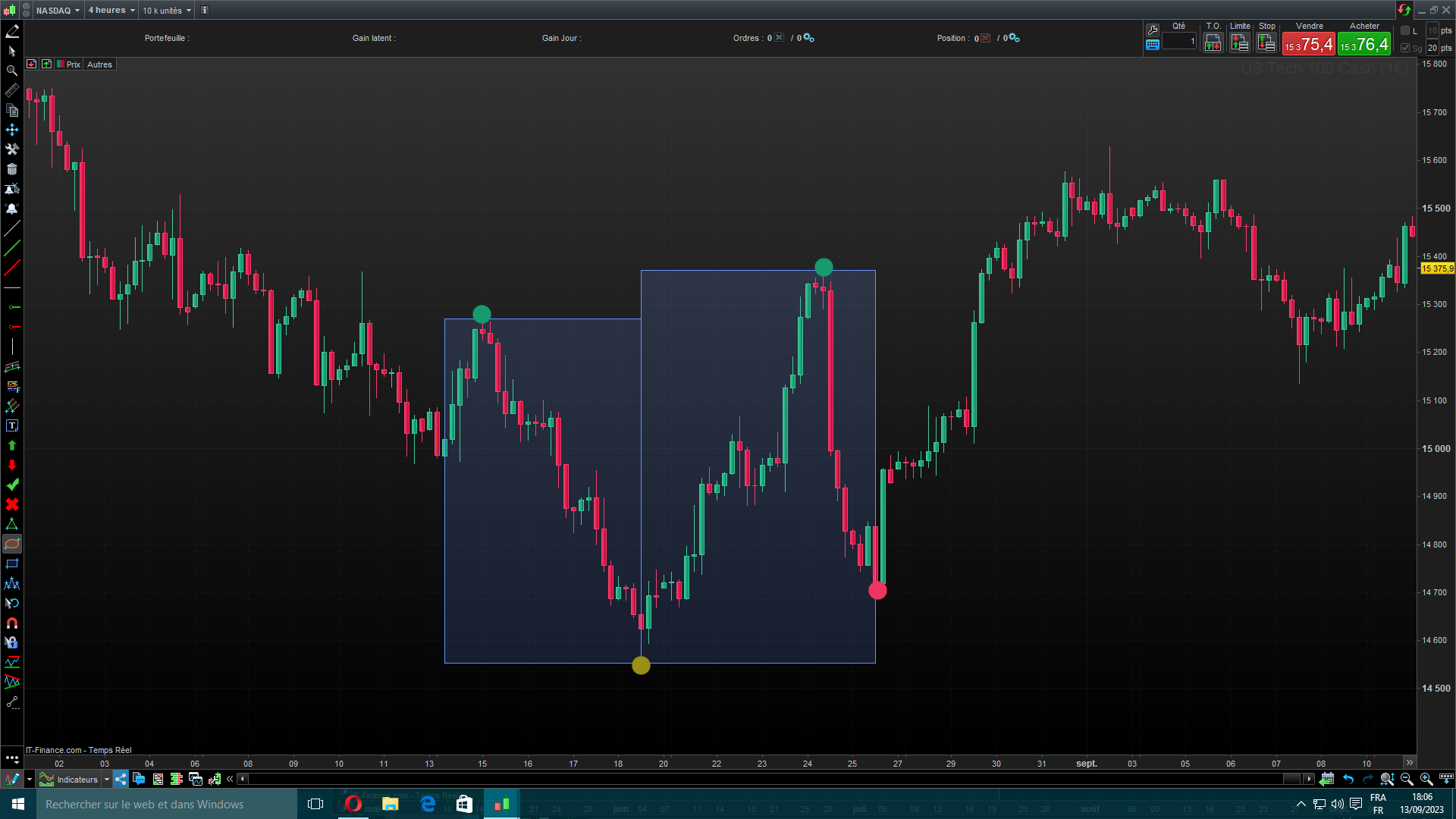Expand the NASDAQ instrument dropdown
The width and height of the screenshot is (1456, 819).
pyautogui.click(x=58, y=10)
